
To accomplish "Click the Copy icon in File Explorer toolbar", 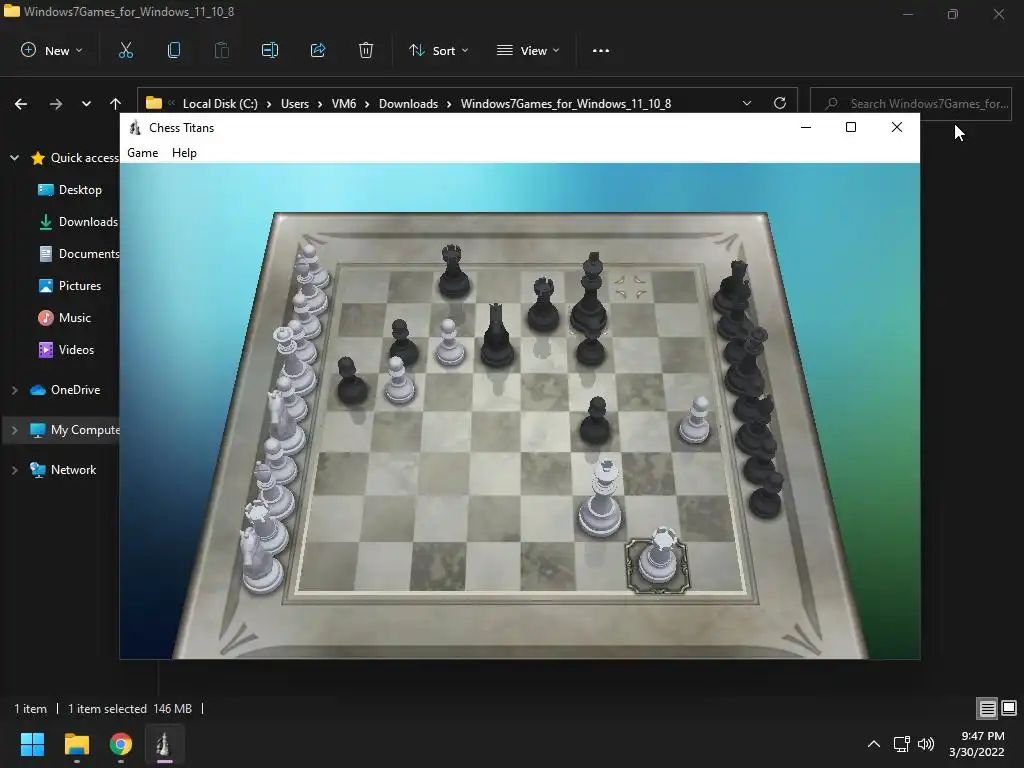I will [174, 50].
